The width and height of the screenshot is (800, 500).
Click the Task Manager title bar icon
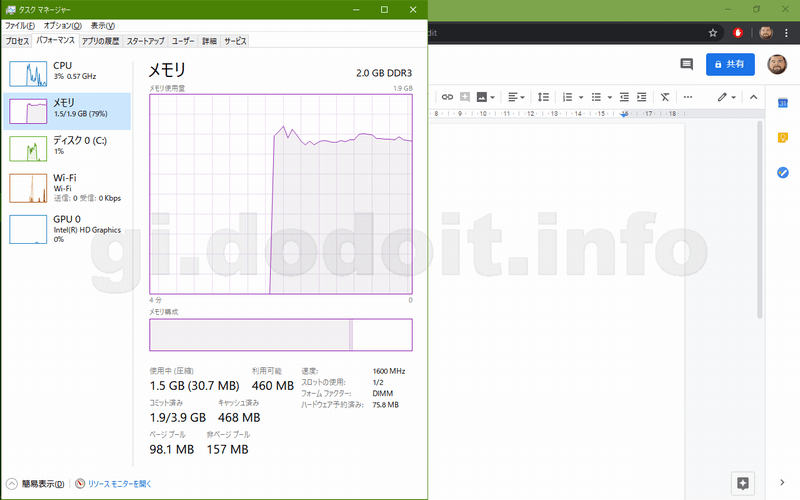10,10
